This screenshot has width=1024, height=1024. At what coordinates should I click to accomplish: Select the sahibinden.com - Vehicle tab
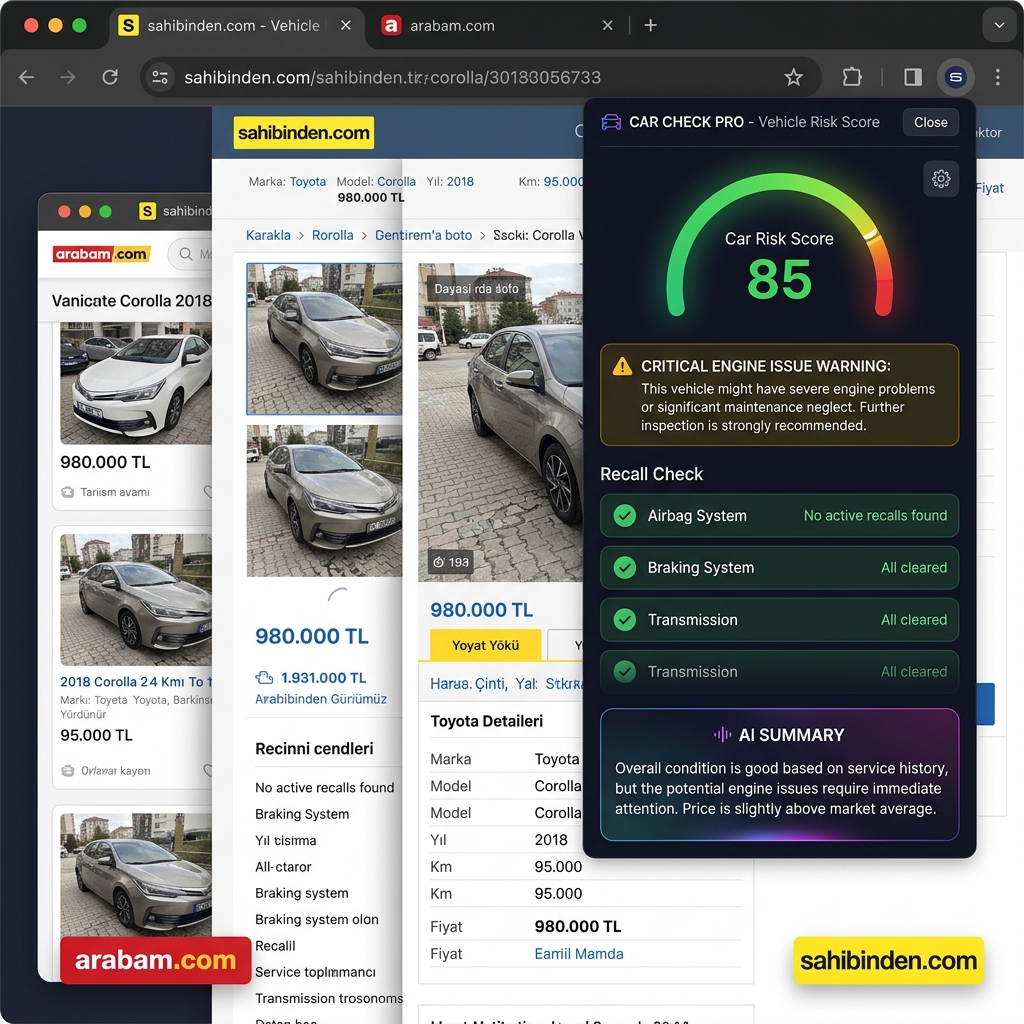click(234, 25)
